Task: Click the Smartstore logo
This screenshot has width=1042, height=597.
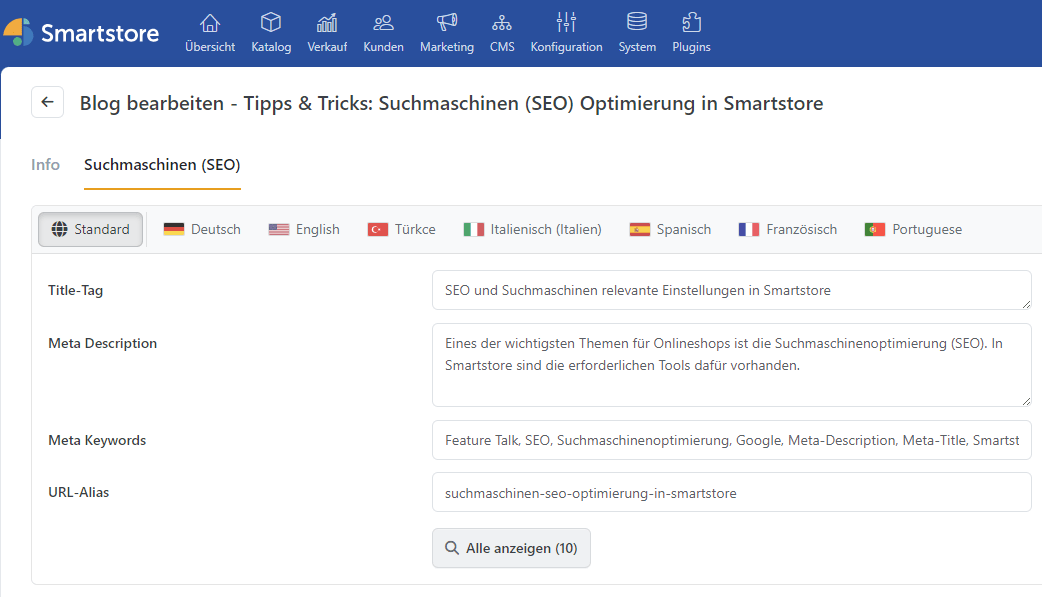Action: tap(81, 33)
